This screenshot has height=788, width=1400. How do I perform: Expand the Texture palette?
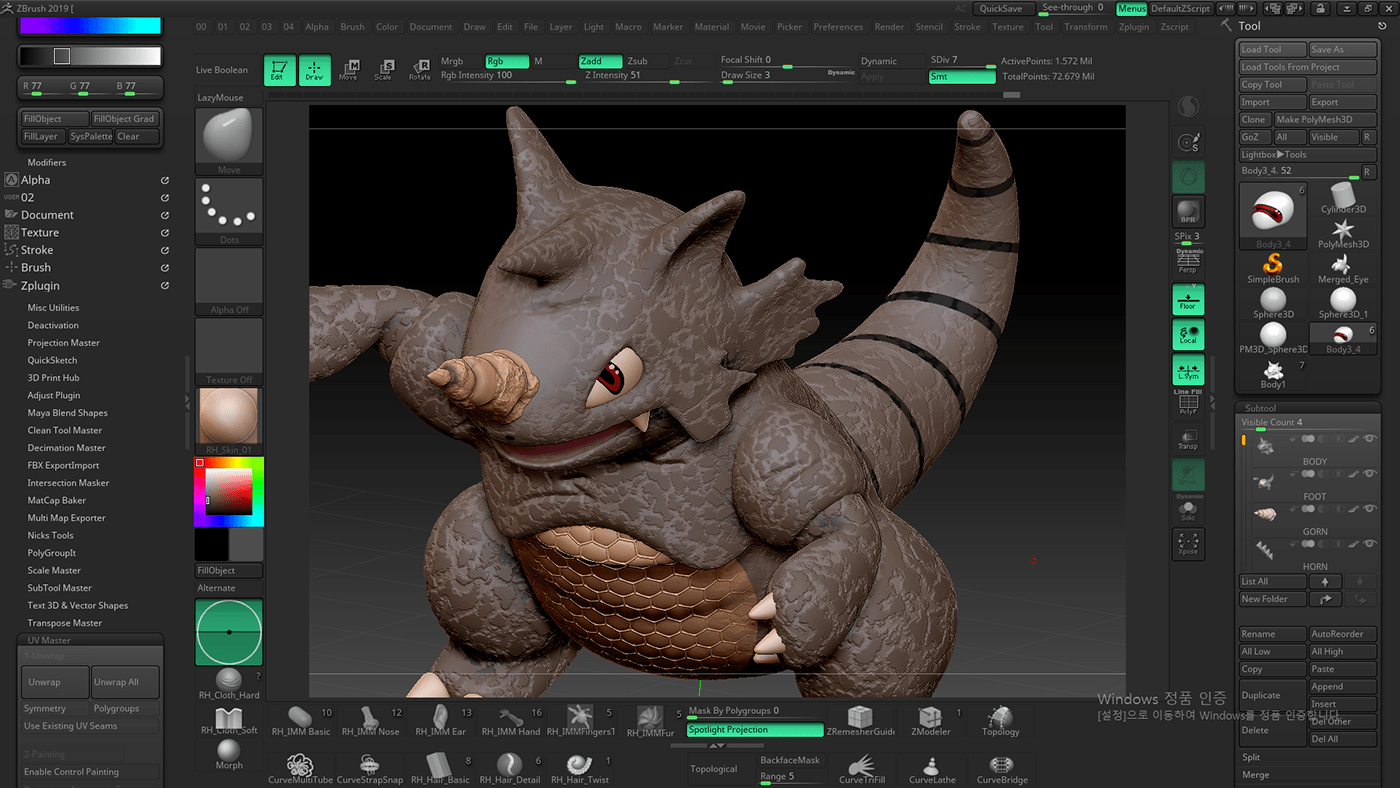(x=40, y=232)
